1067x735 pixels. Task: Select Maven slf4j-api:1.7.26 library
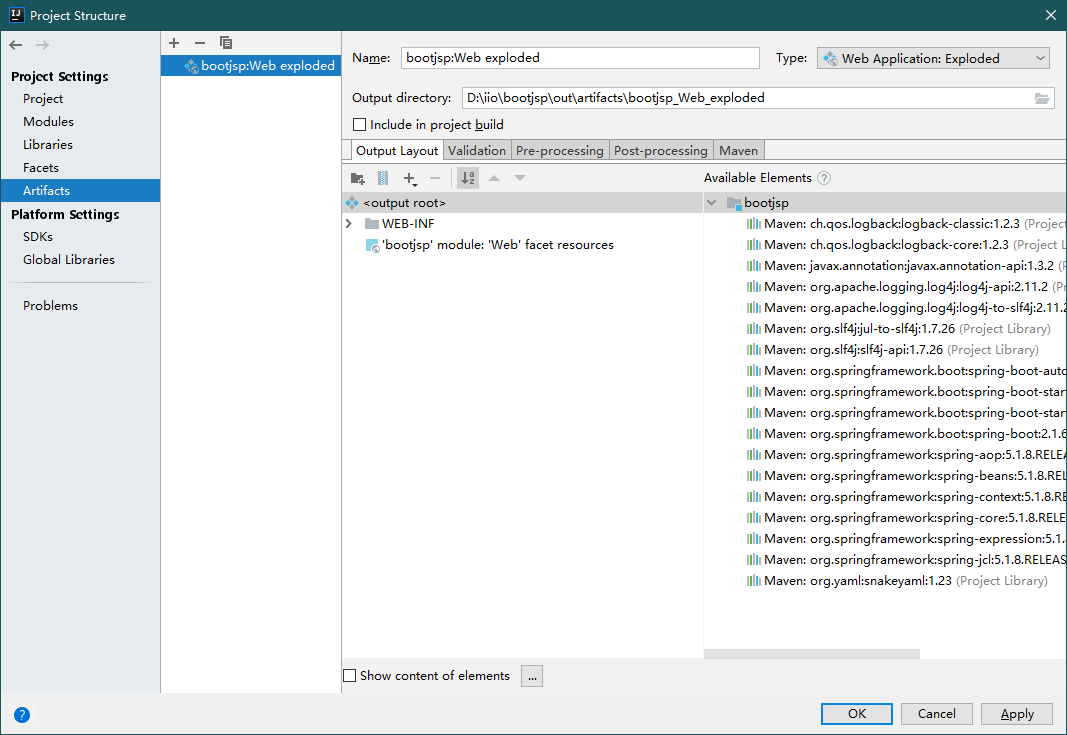892,350
